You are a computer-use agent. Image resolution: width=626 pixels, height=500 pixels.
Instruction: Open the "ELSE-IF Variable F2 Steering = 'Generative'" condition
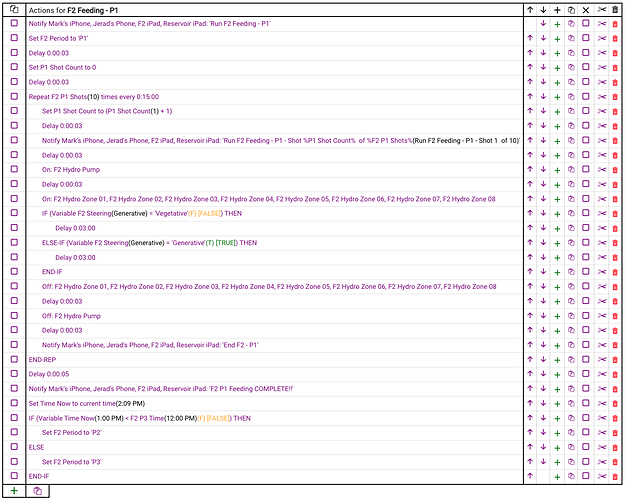(149, 243)
